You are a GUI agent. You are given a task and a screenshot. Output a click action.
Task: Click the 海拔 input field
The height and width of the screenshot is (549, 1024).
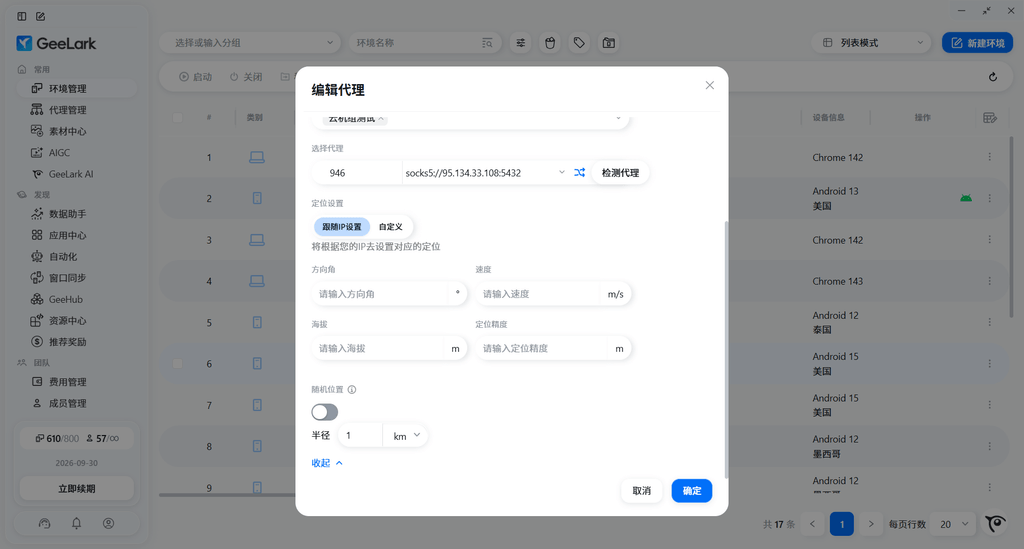click(389, 349)
